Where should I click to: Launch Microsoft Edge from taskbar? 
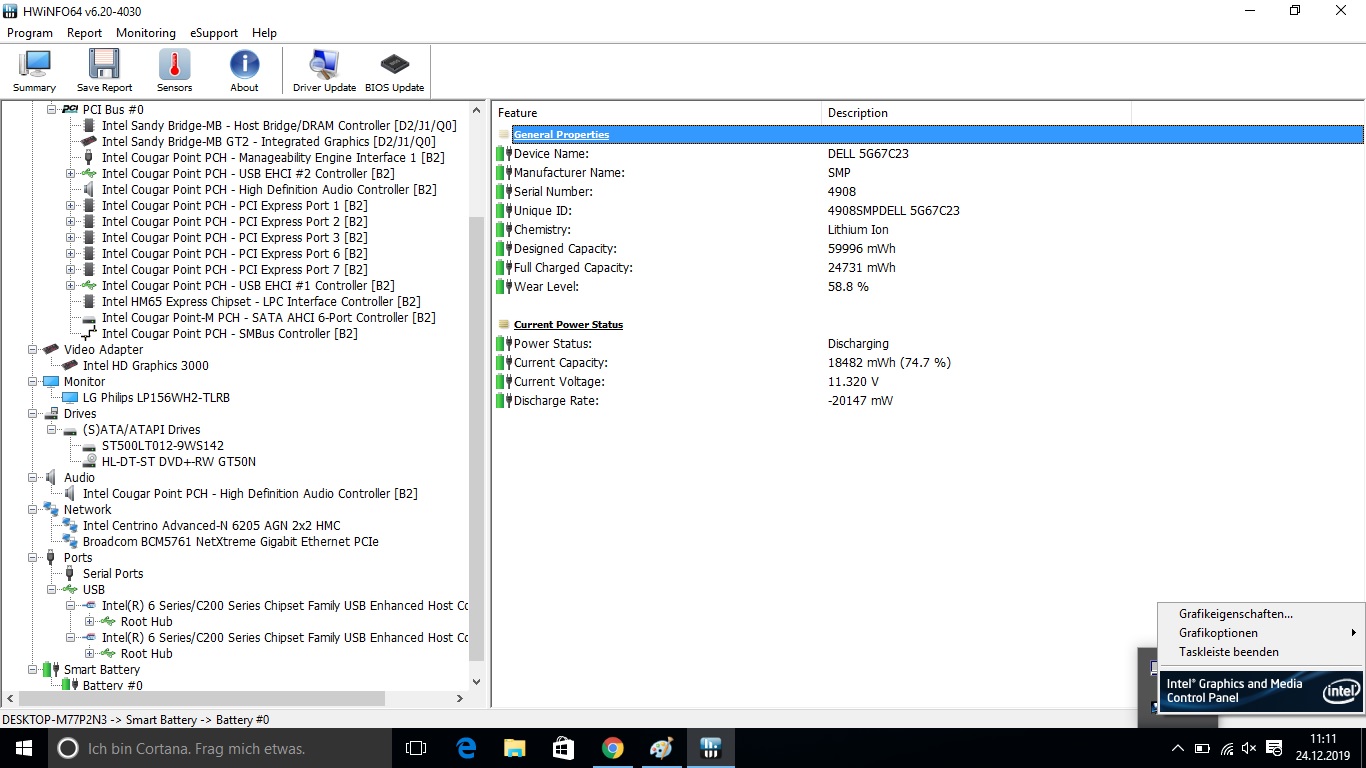tap(466, 747)
